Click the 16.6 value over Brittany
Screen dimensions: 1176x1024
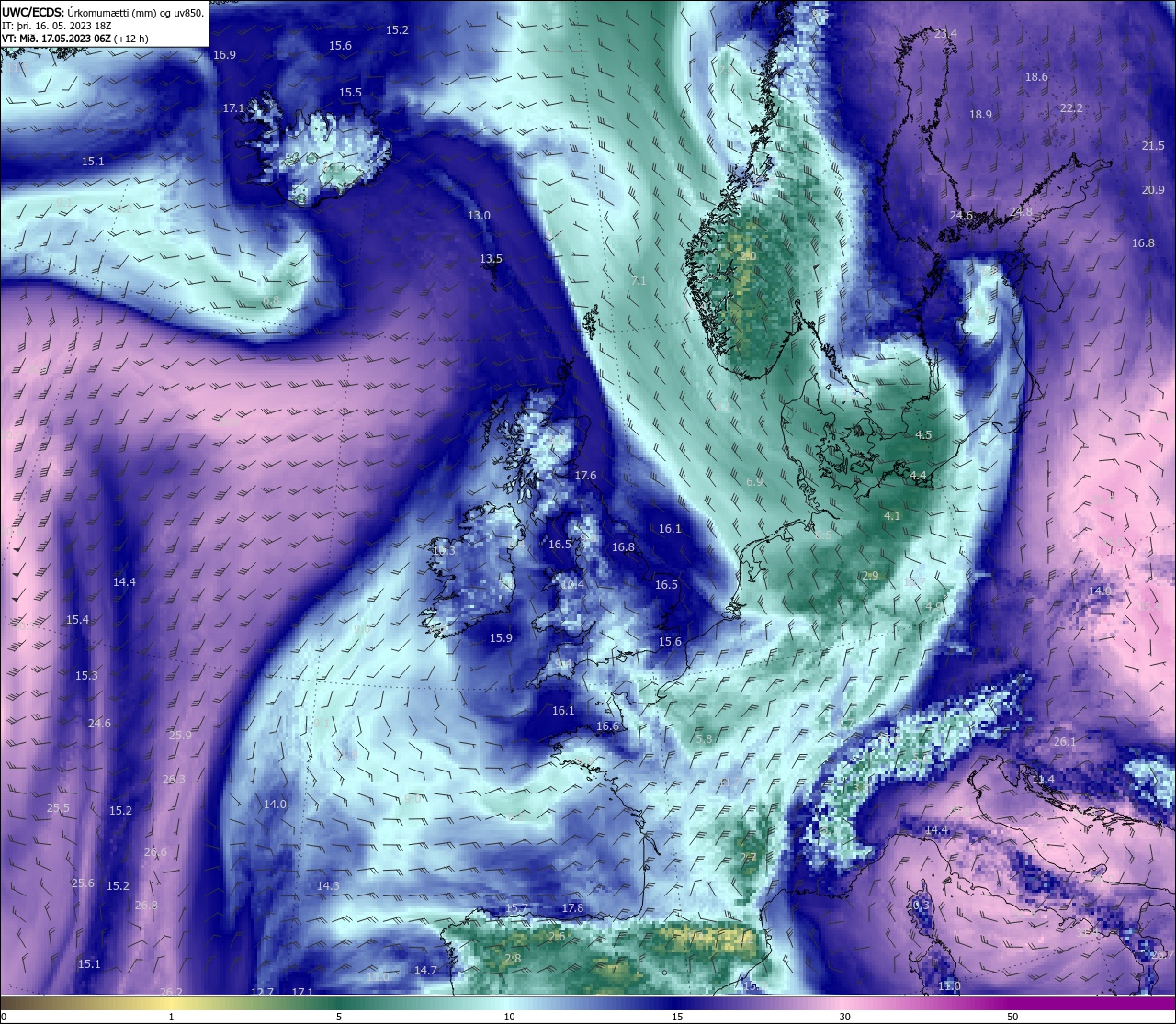[x=607, y=726]
